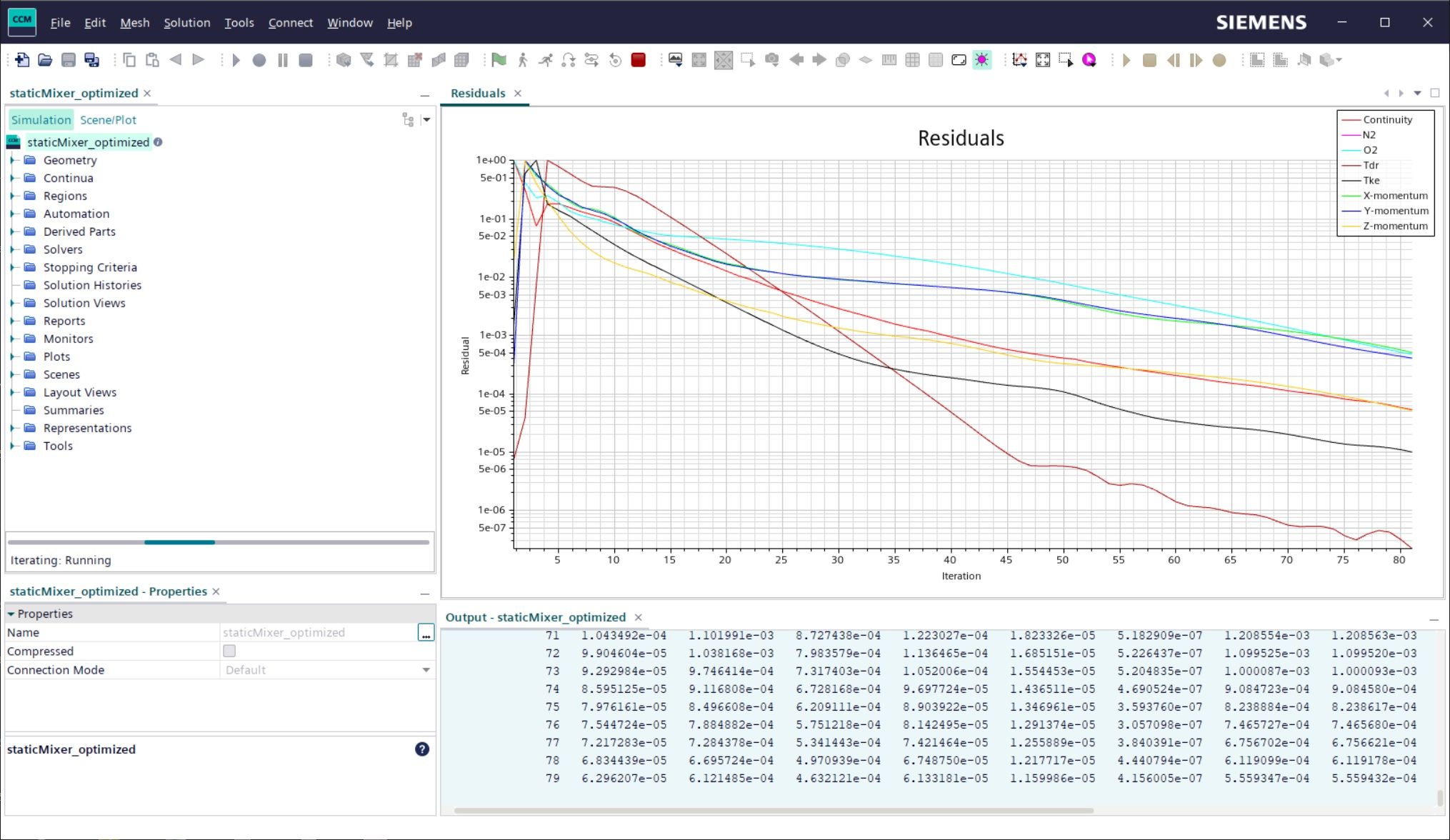Click the running figure Run icon

[546, 60]
